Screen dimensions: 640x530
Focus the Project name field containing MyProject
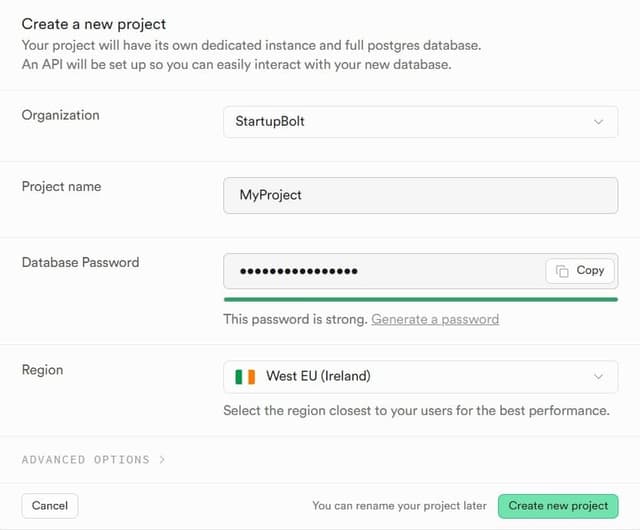(420, 195)
